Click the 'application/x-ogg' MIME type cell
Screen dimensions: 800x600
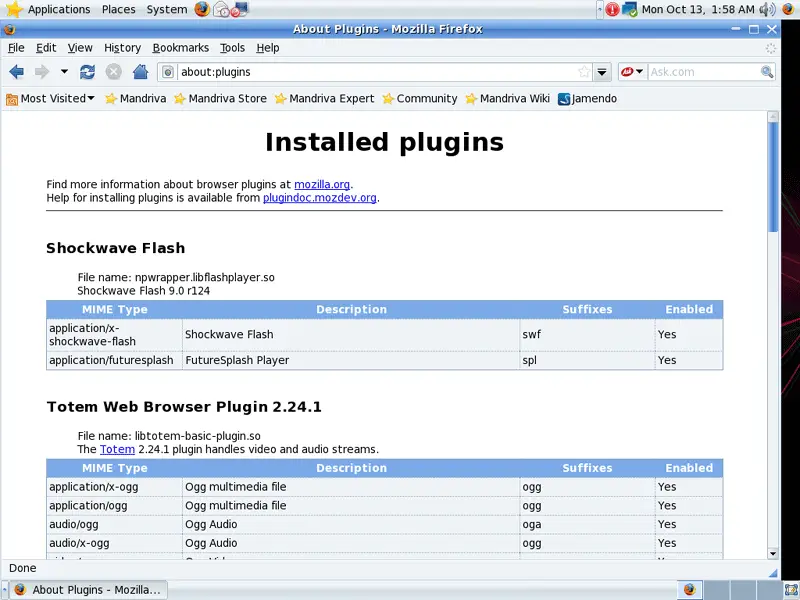point(114,487)
